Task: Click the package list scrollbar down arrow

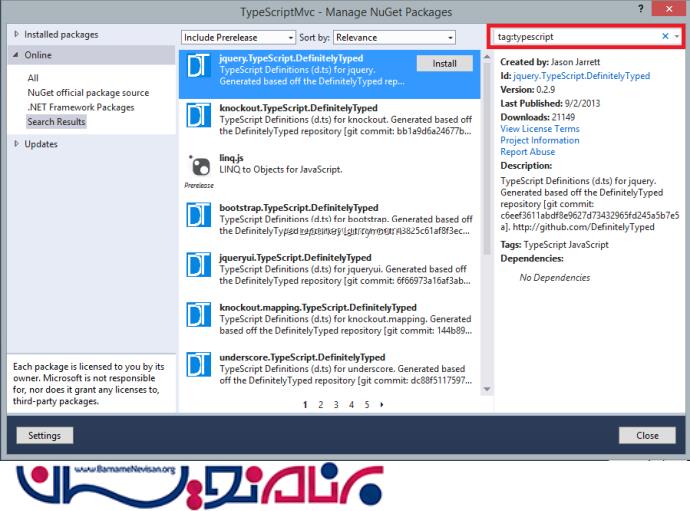Action: pyautogui.click(x=487, y=389)
